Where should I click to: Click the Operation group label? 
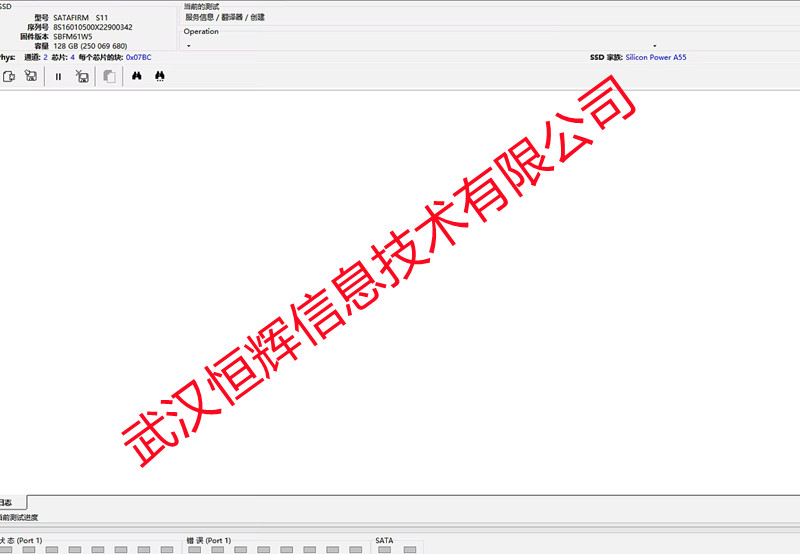[201, 31]
